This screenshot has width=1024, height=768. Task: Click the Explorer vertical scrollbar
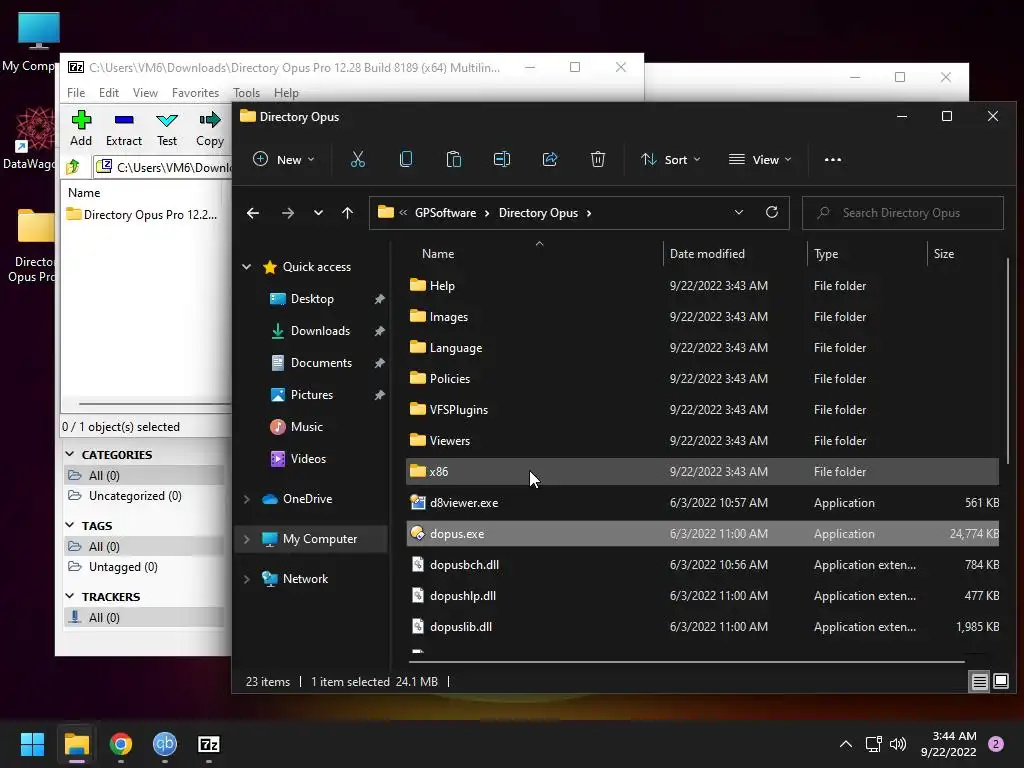(1008, 360)
